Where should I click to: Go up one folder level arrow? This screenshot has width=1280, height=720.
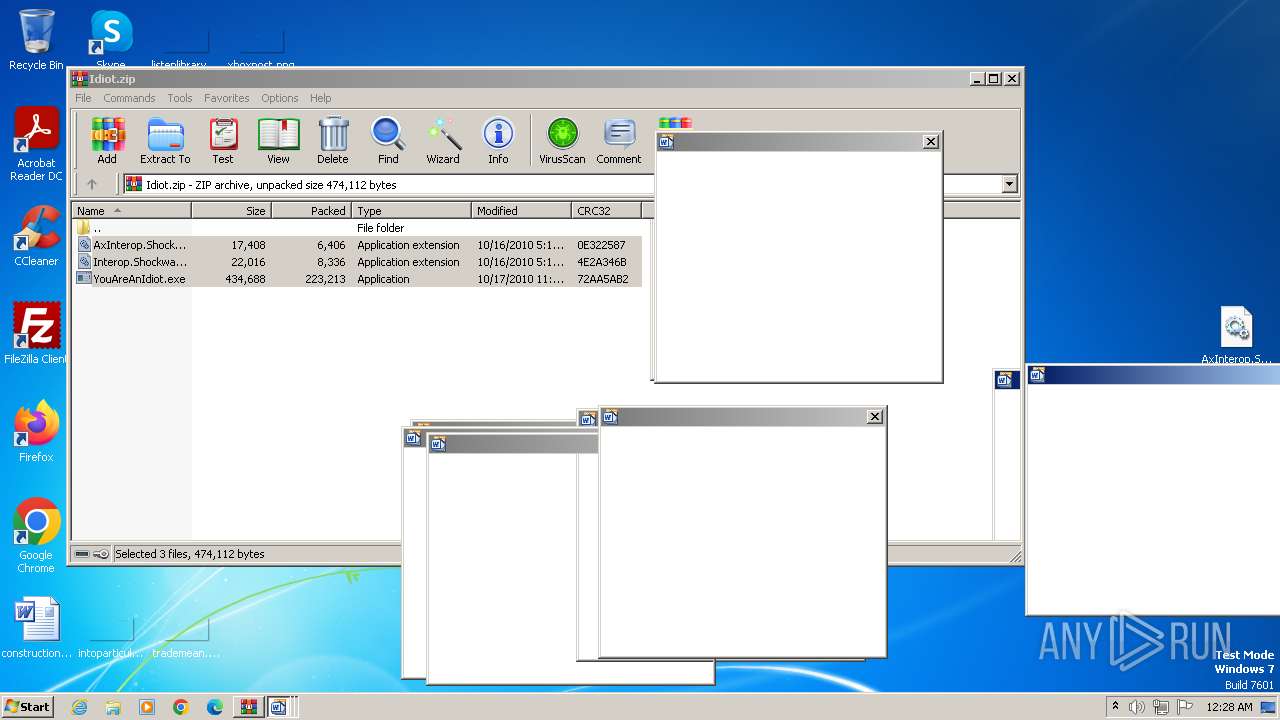click(x=92, y=184)
